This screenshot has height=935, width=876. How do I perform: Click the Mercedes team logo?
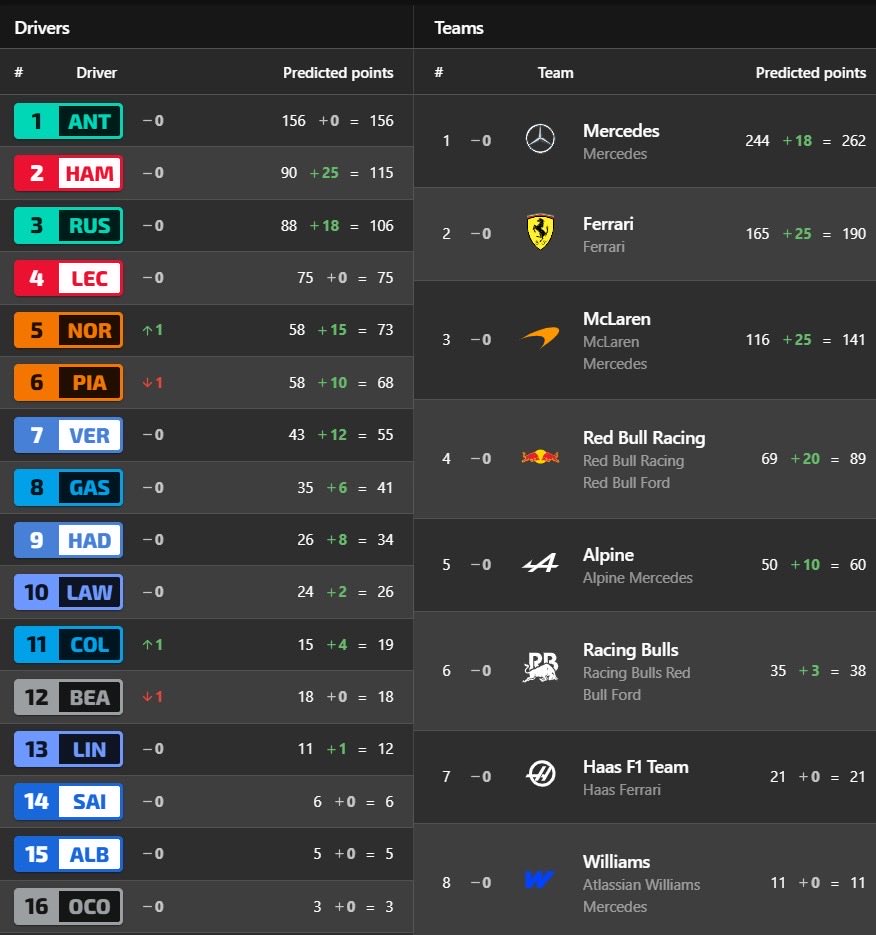[540, 139]
